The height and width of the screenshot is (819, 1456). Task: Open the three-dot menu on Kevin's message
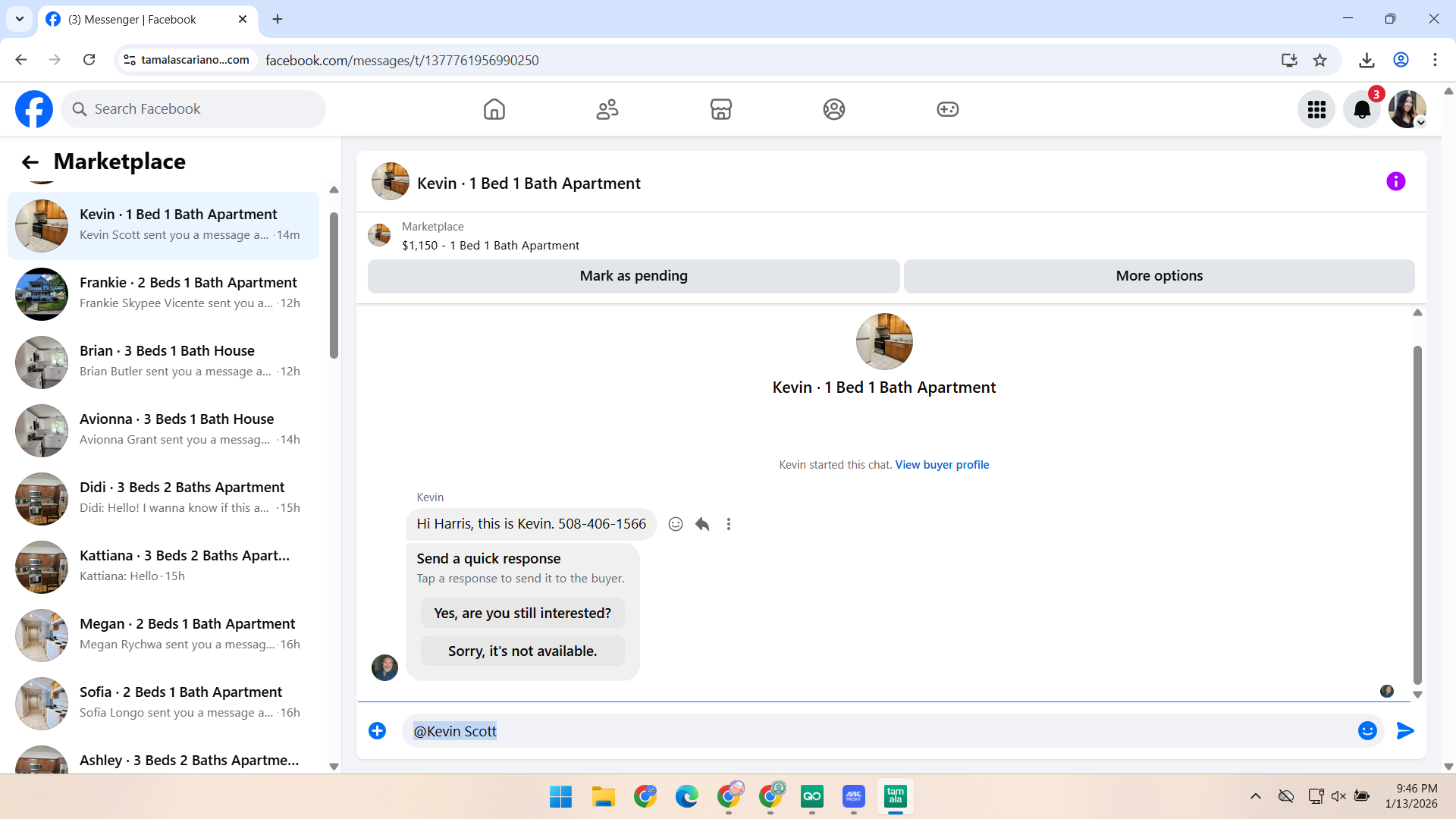coord(728,524)
